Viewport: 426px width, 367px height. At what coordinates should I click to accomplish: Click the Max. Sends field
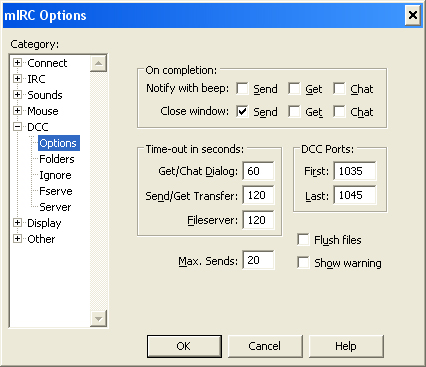pyautogui.click(x=259, y=260)
